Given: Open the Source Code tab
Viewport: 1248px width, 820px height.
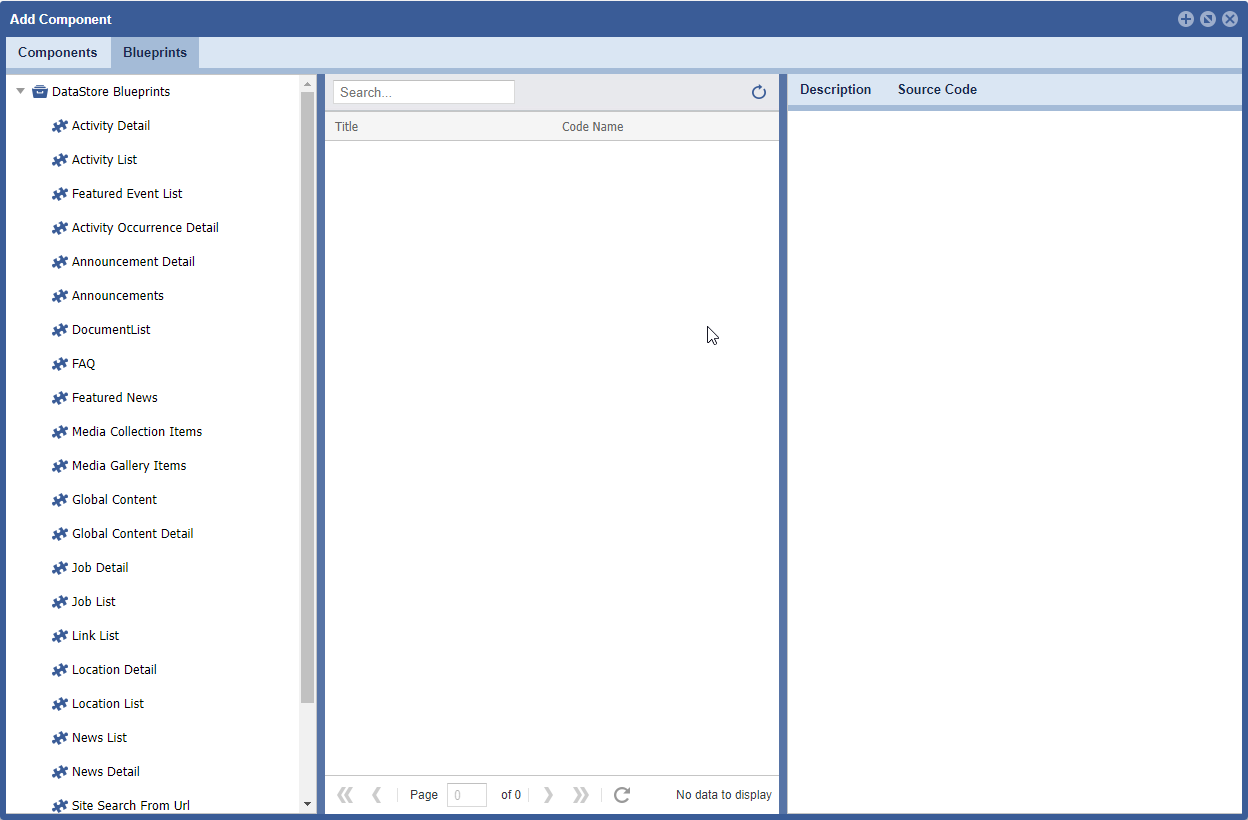Looking at the screenshot, I should pos(937,89).
